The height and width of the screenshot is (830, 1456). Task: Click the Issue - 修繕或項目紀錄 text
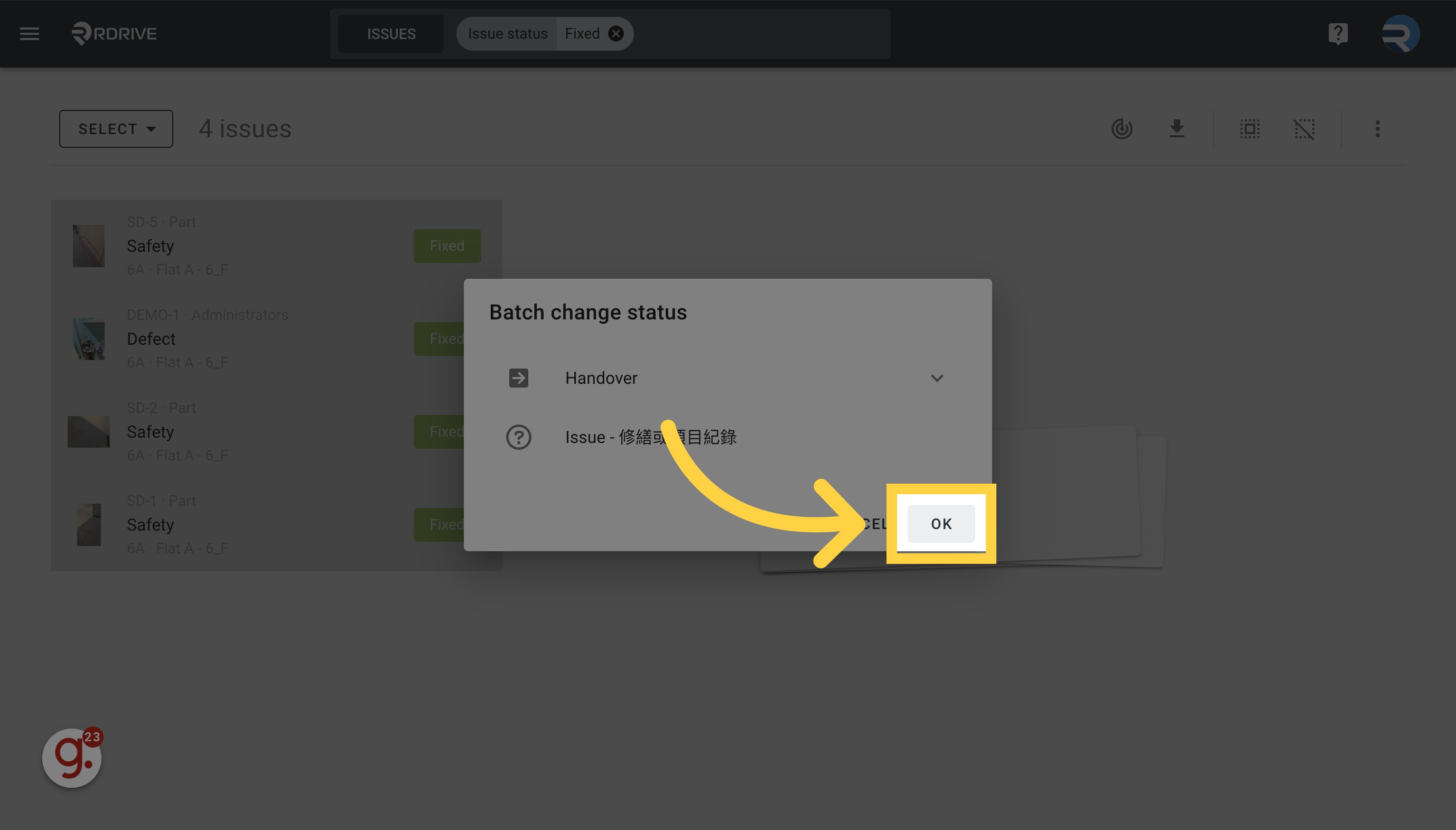[651, 437]
